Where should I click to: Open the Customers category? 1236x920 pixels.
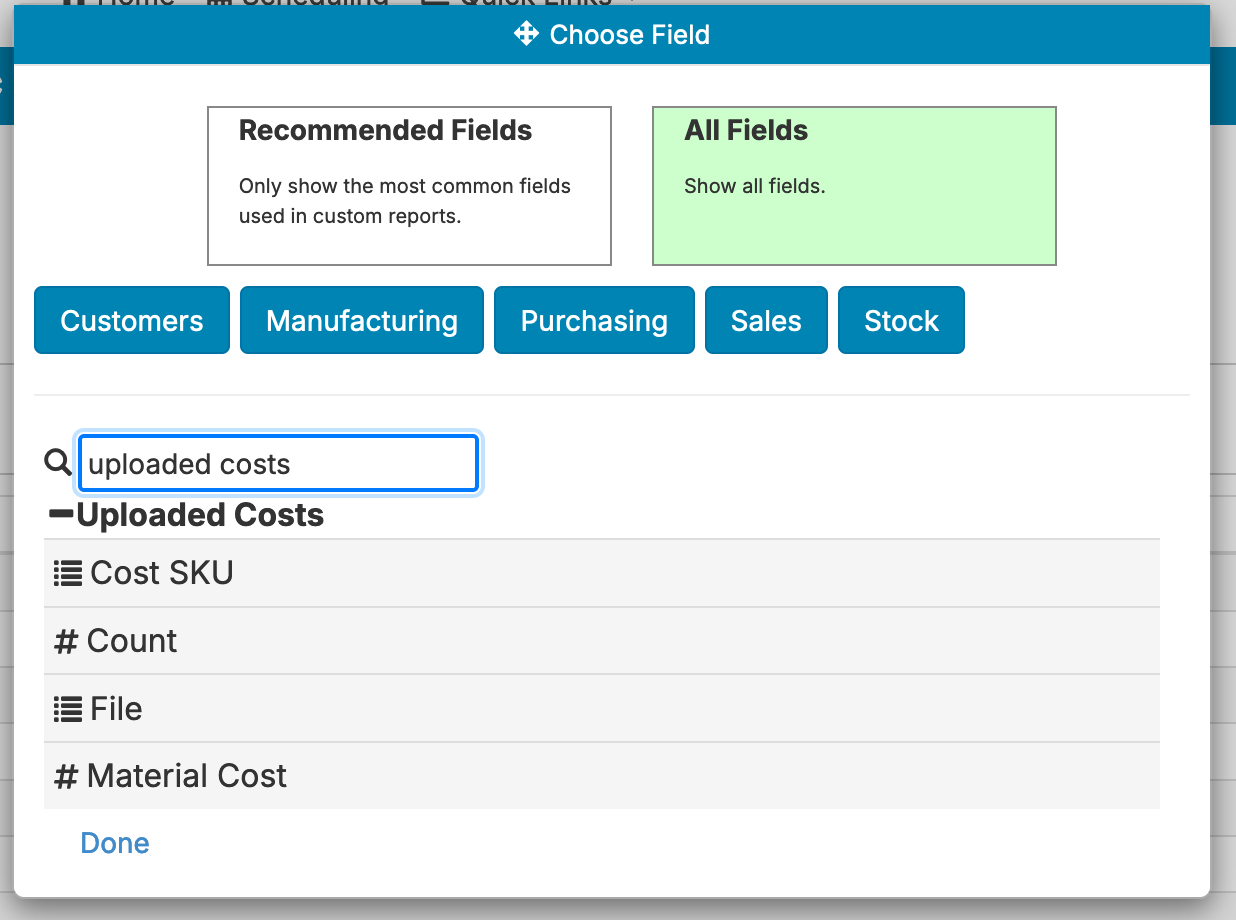[x=132, y=321]
